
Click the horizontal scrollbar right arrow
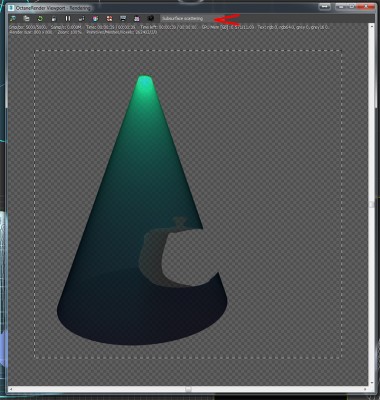click(x=366, y=389)
